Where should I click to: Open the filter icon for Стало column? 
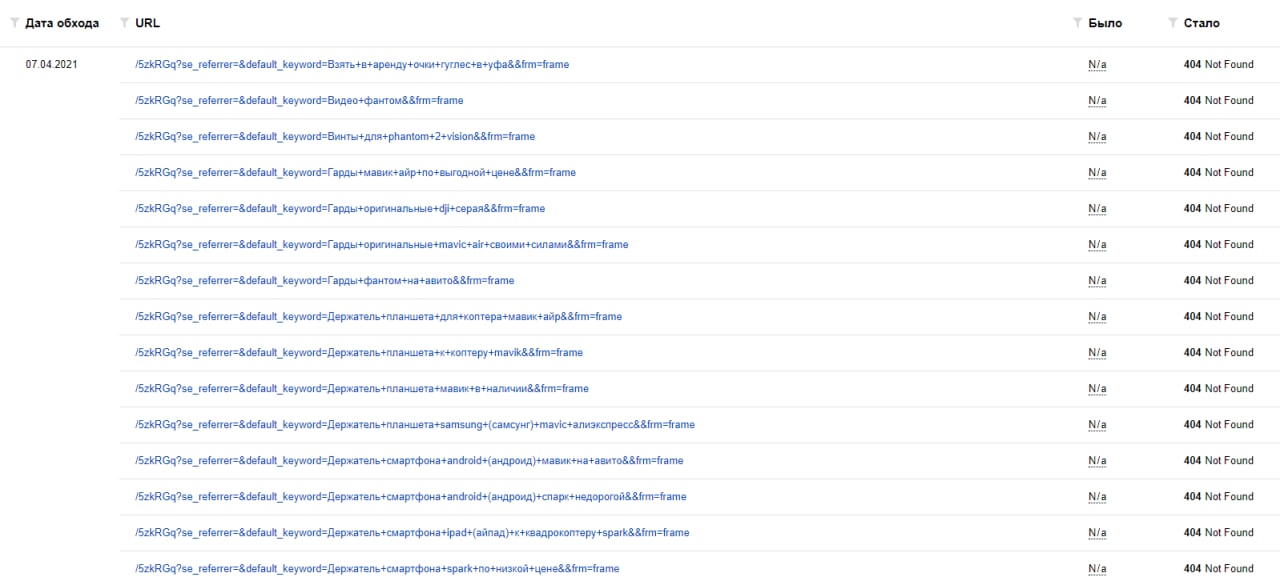point(1173,23)
